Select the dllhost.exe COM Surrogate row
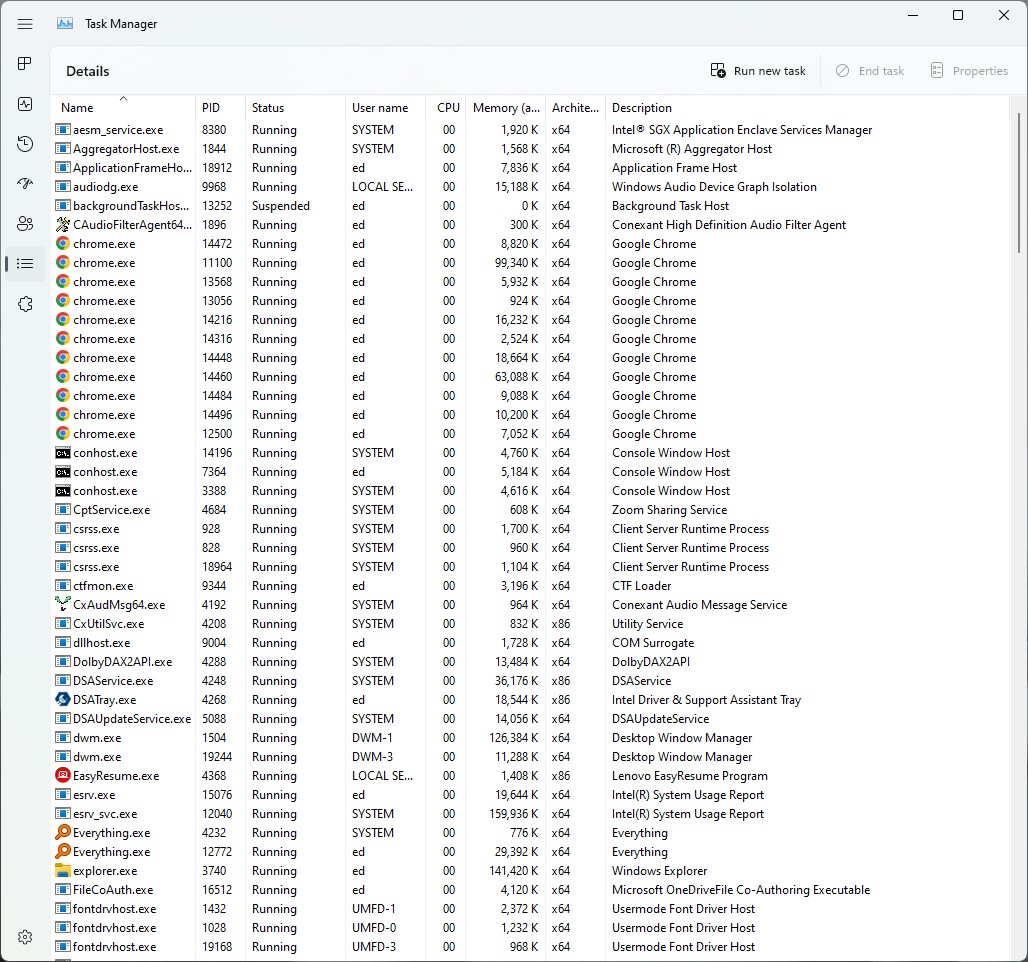Image resolution: width=1028 pixels, height=962 pixels. pos(530,643)
